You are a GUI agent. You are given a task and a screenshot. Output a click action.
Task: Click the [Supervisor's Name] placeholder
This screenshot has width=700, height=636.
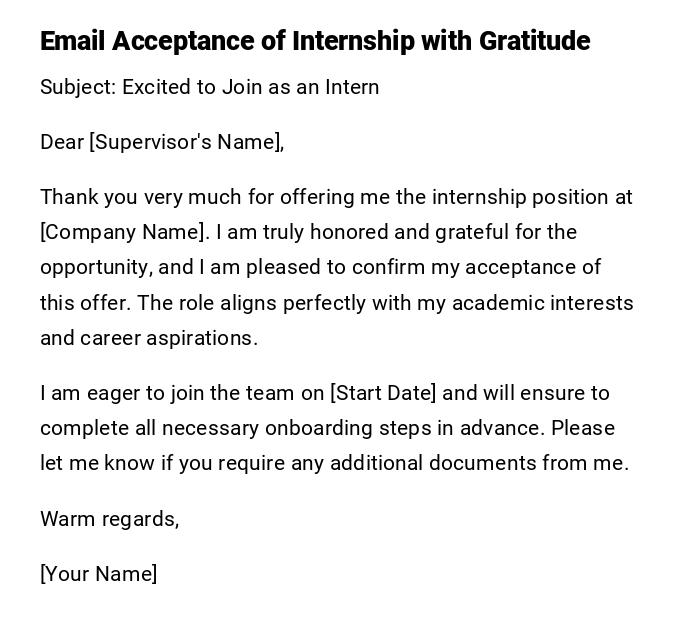tap(186, 142)
